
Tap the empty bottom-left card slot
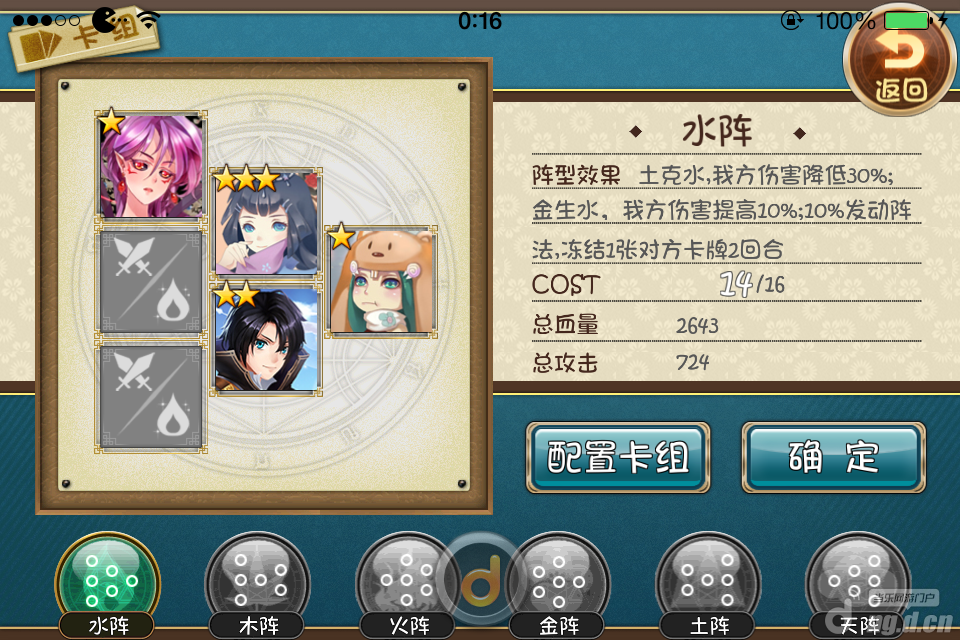click(151, 396)
